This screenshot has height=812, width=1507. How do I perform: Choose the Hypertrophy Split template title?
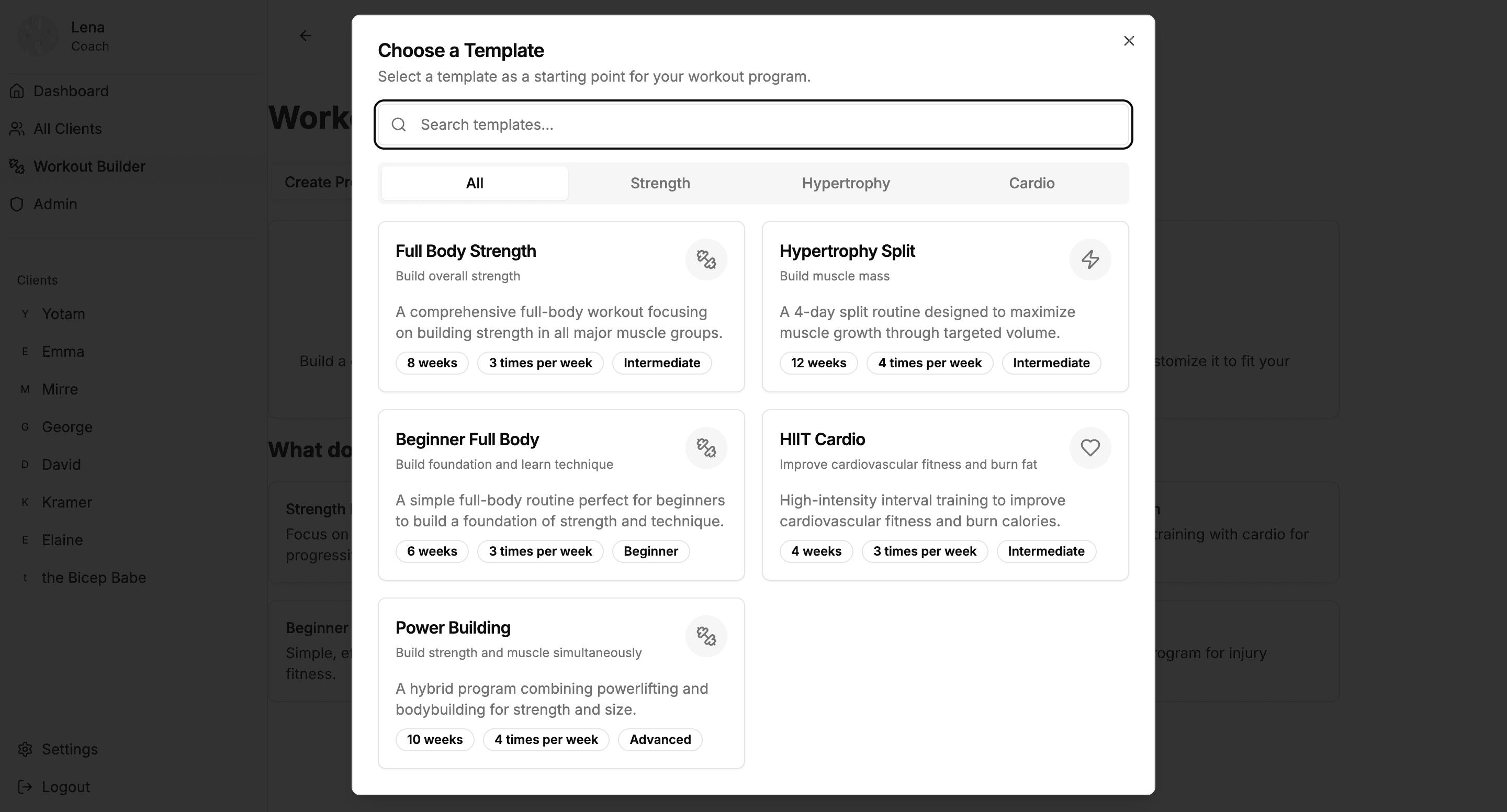847,251
